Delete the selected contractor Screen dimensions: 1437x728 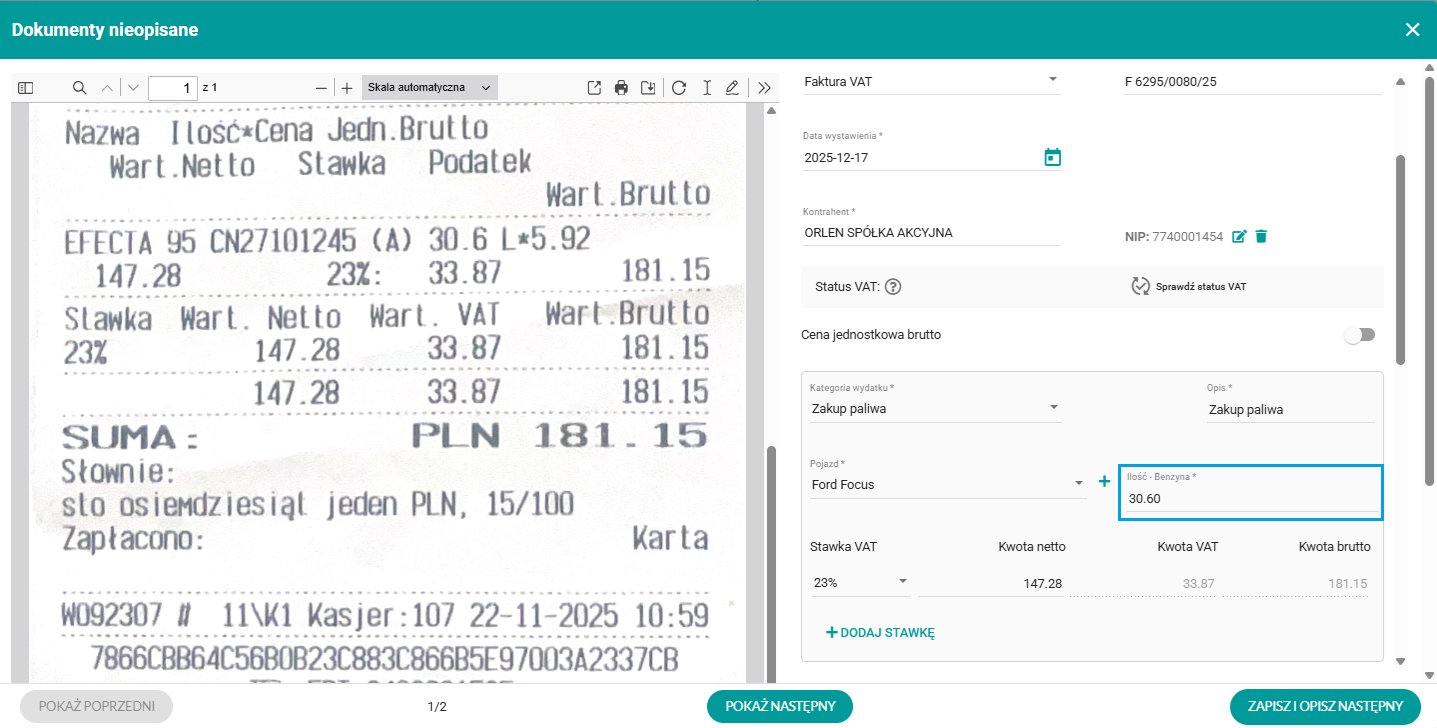pyautogui.click(x=1261, y=236)
